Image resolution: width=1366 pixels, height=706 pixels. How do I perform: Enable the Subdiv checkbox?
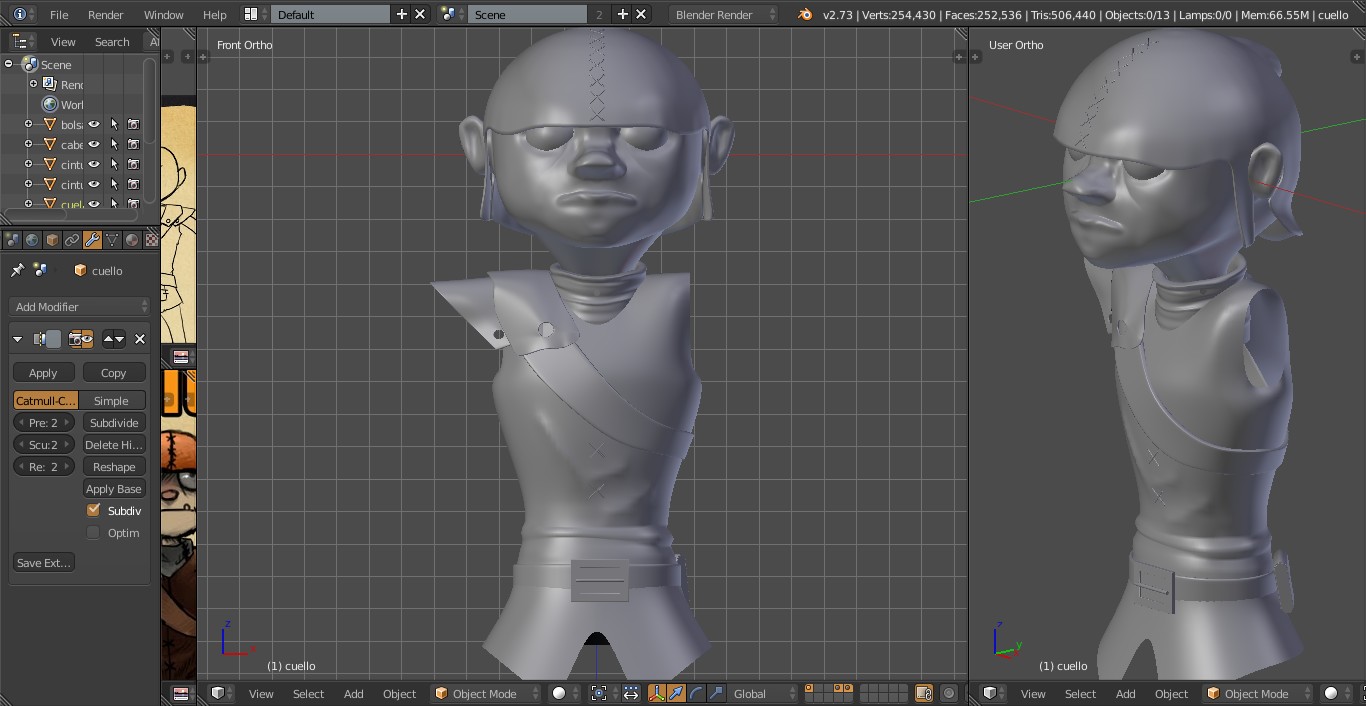[94, 510]
